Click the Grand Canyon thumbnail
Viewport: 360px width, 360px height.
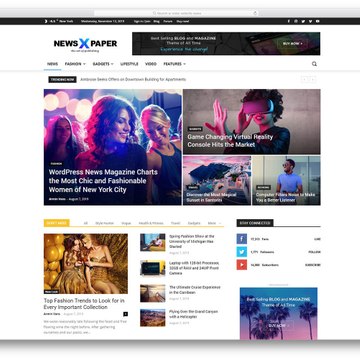[153, 318]
